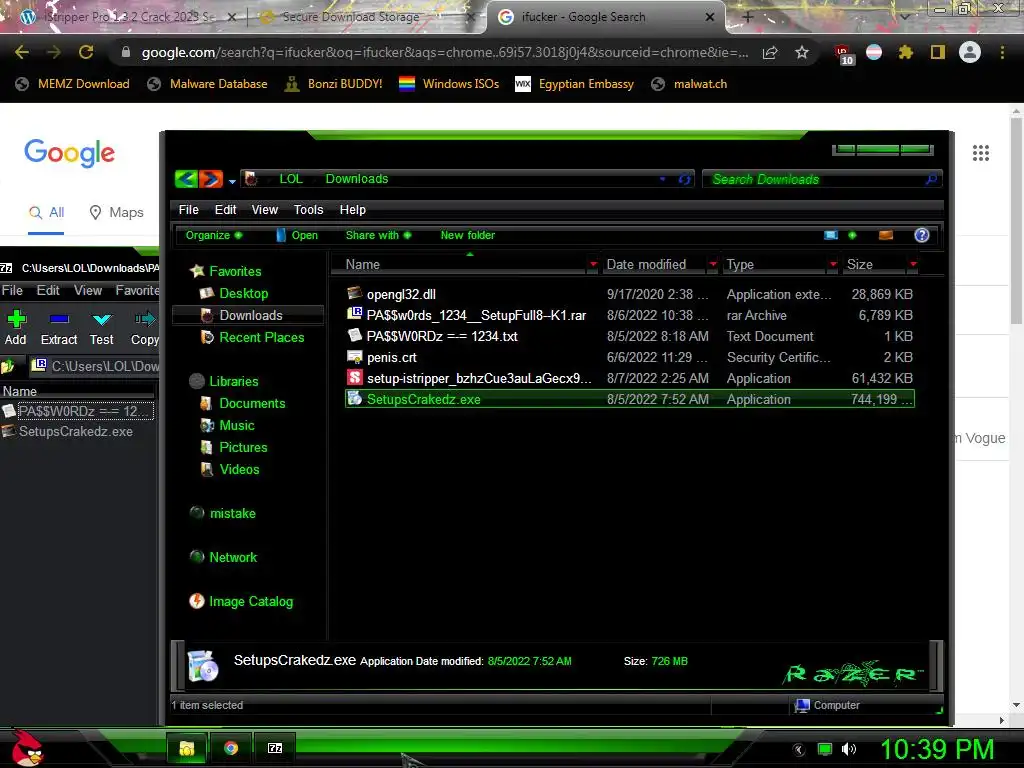1024x768 pixels.
Task: Open the Date modified column filter dropdown
Action: pyautogui.click(x=713, y=264)
